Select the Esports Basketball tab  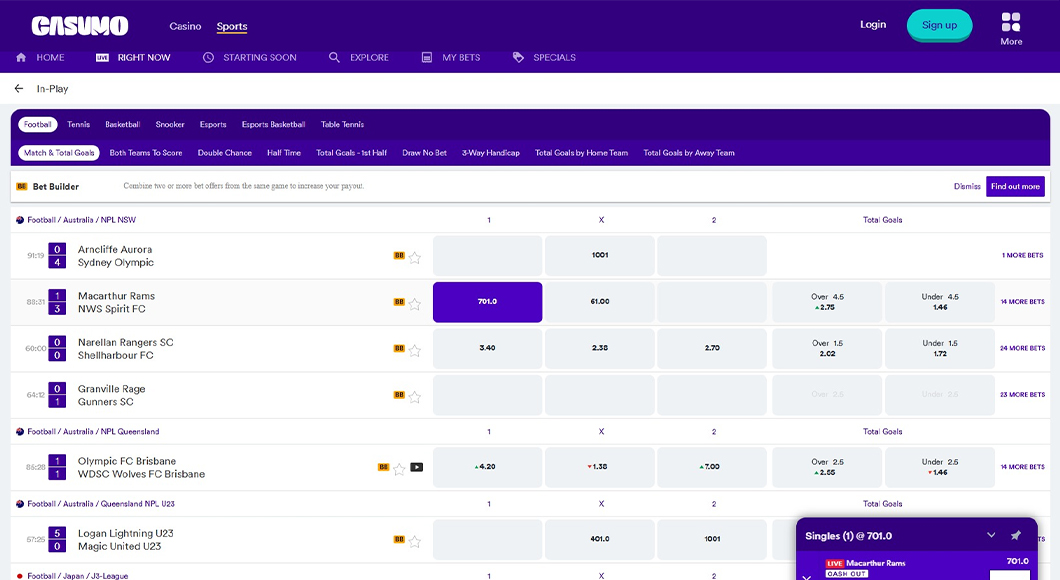click(273, 124)
